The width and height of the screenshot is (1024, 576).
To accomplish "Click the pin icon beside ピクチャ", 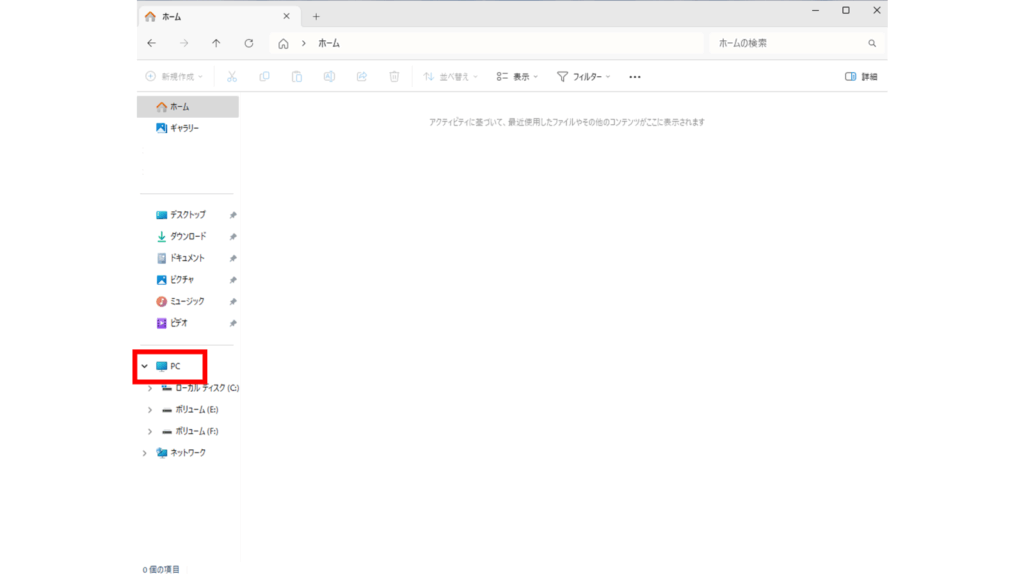I will 233,280.
